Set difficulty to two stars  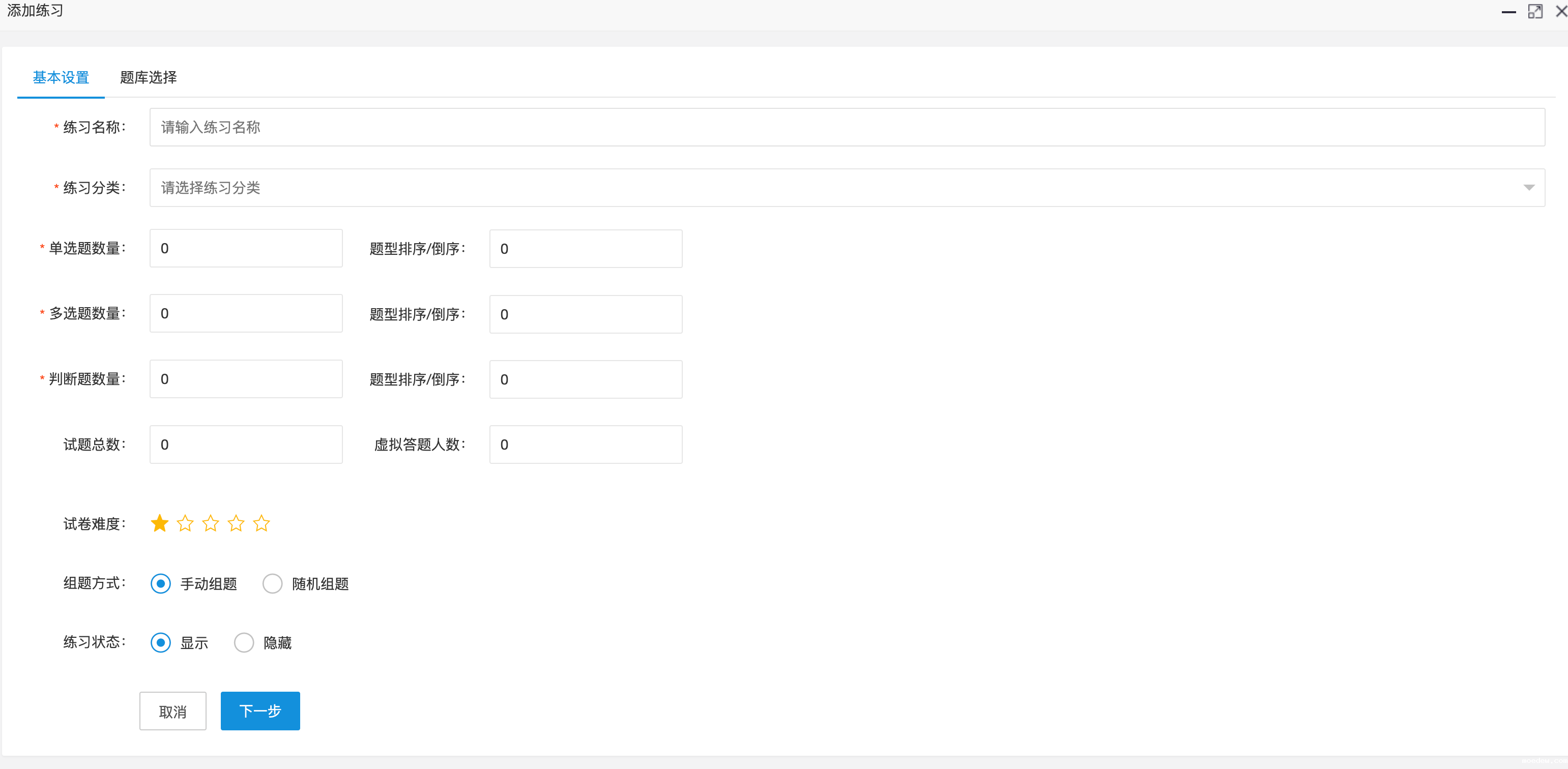(185, 523)
